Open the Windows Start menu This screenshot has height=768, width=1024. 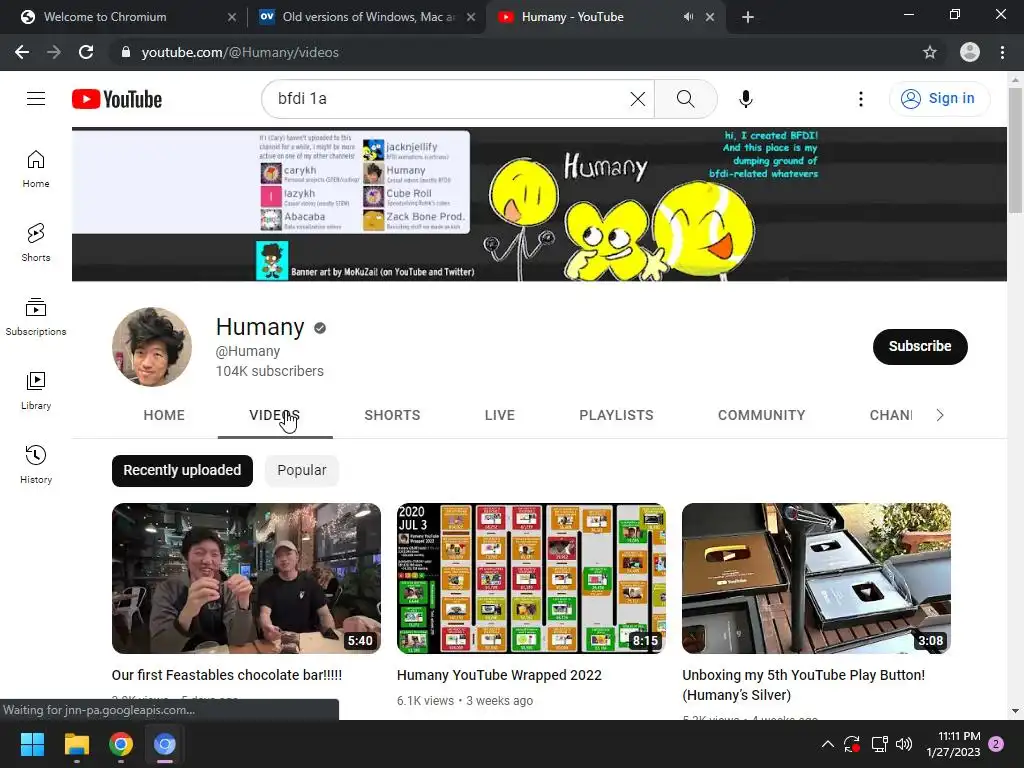click(32, 744)
